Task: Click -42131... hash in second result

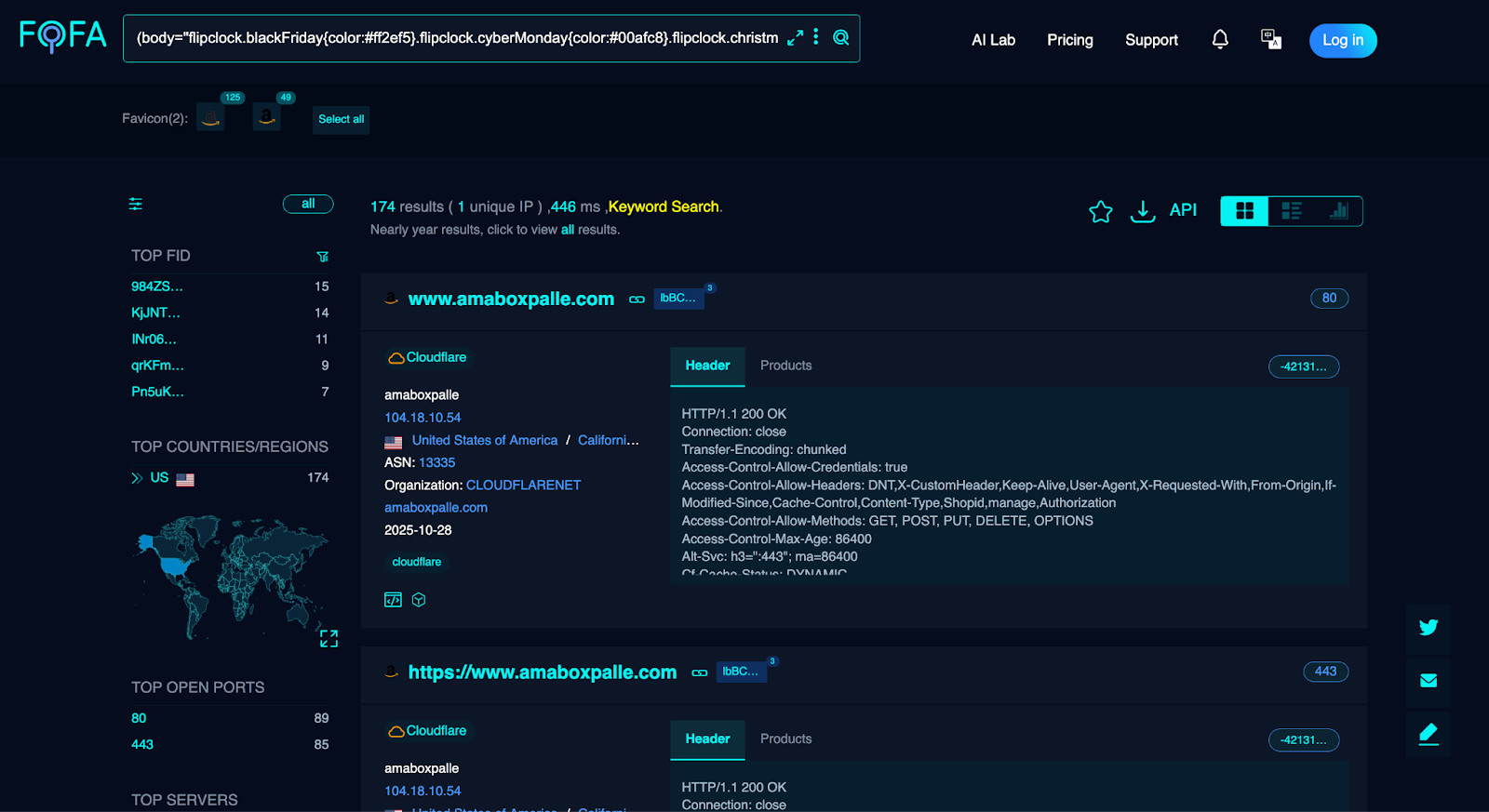Action: click(1304, 740)
